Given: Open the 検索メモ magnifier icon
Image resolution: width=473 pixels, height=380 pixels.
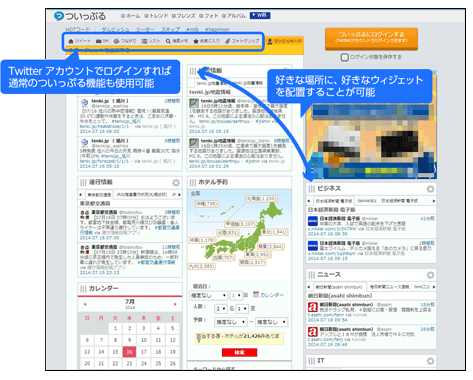Looking at the screenshot, I should coord(168,41).
